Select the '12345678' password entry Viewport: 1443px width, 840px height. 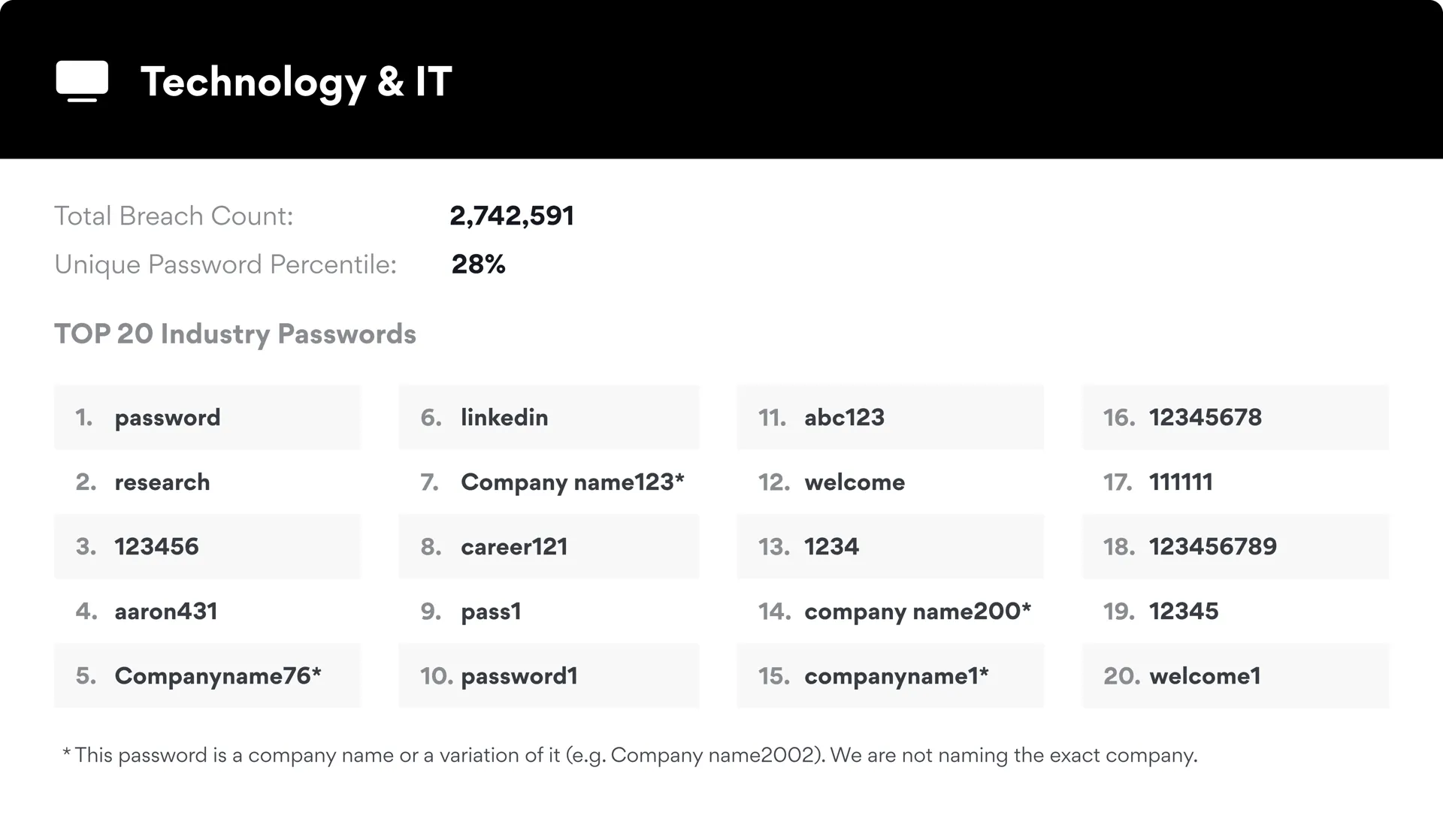[1205, 418]
